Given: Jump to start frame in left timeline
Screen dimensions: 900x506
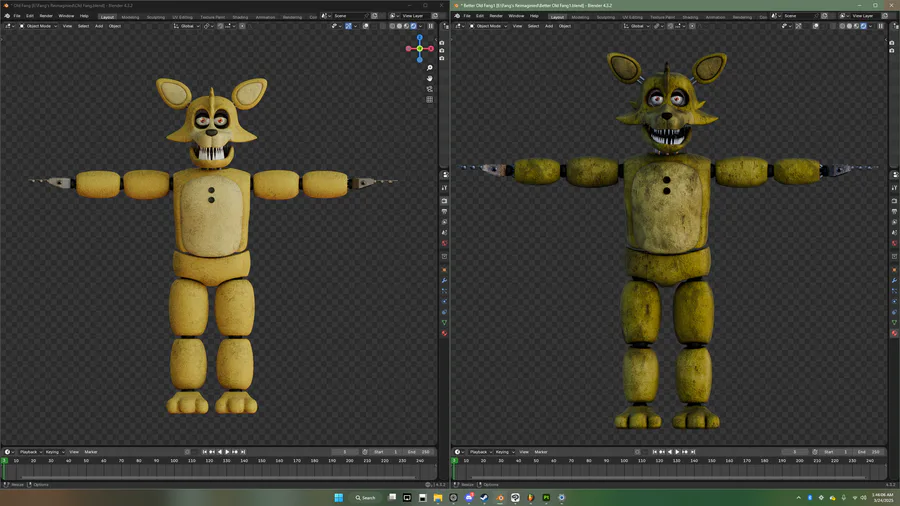Looking at the screenshot, I should [x=204, y=452].
